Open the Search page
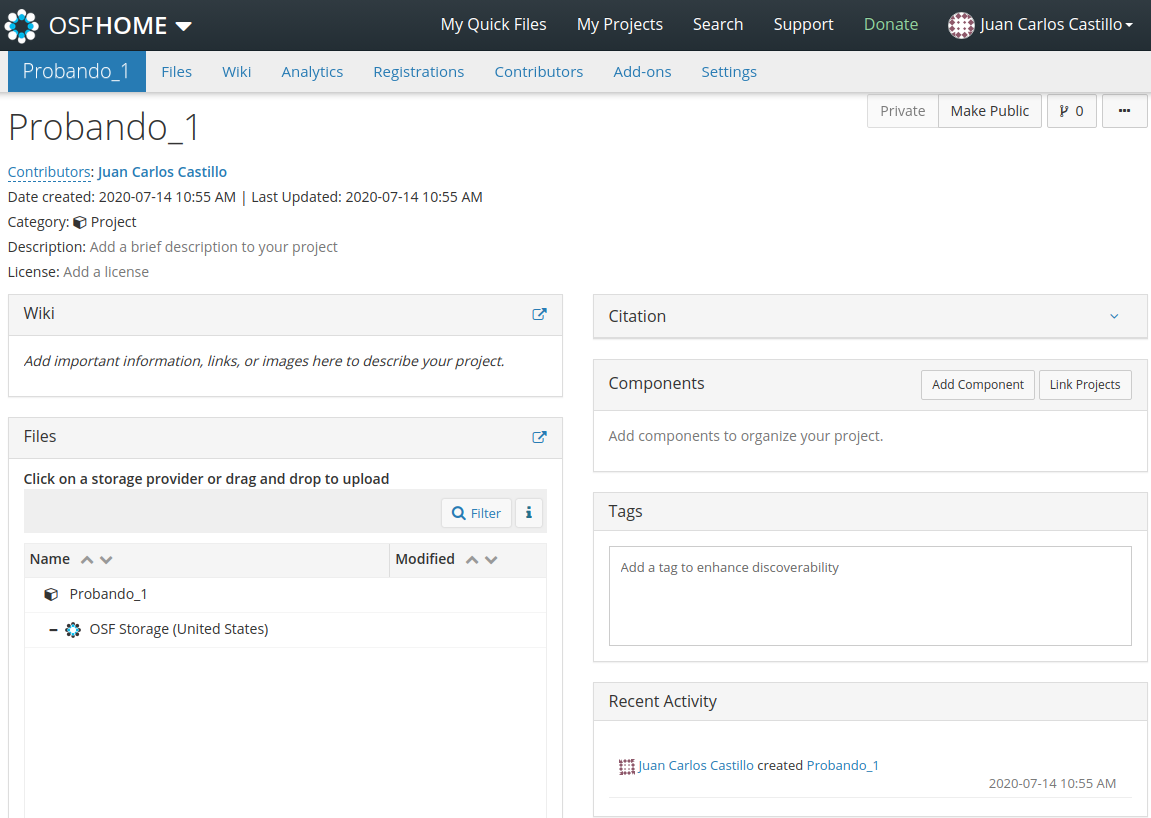Screen dimensions: 1151x818 [718, 24]
